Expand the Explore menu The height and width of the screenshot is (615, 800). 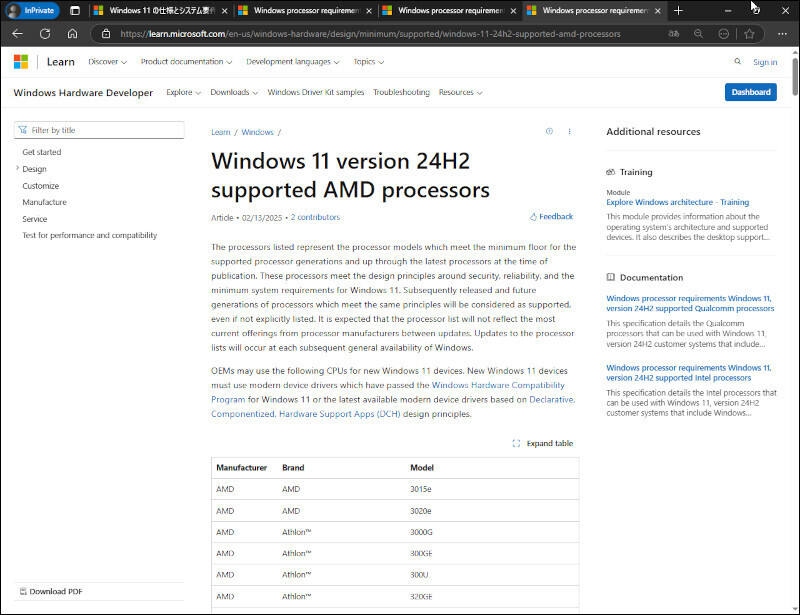tap(184, 92)
